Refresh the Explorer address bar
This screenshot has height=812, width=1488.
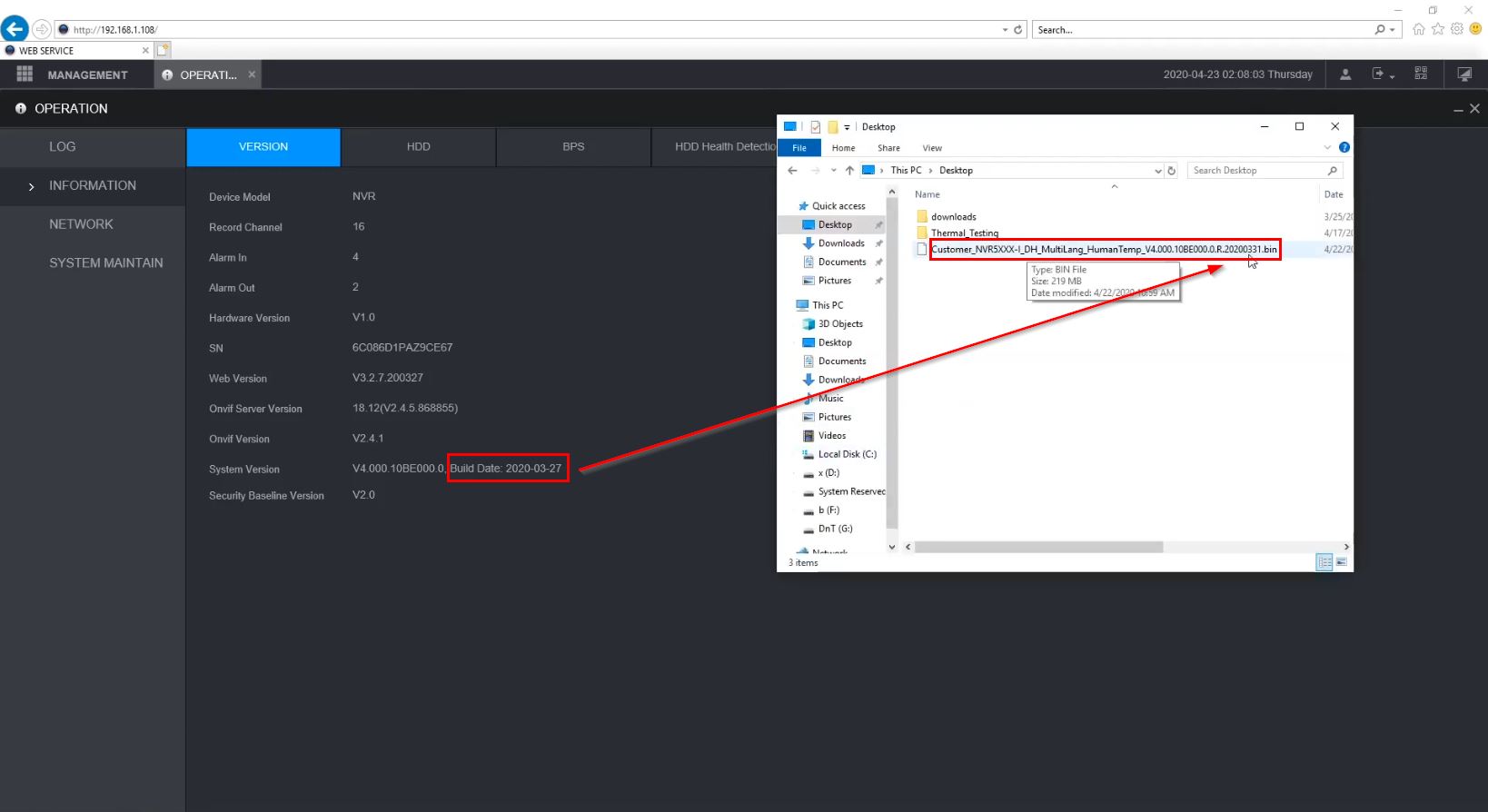click(1172, 171)
